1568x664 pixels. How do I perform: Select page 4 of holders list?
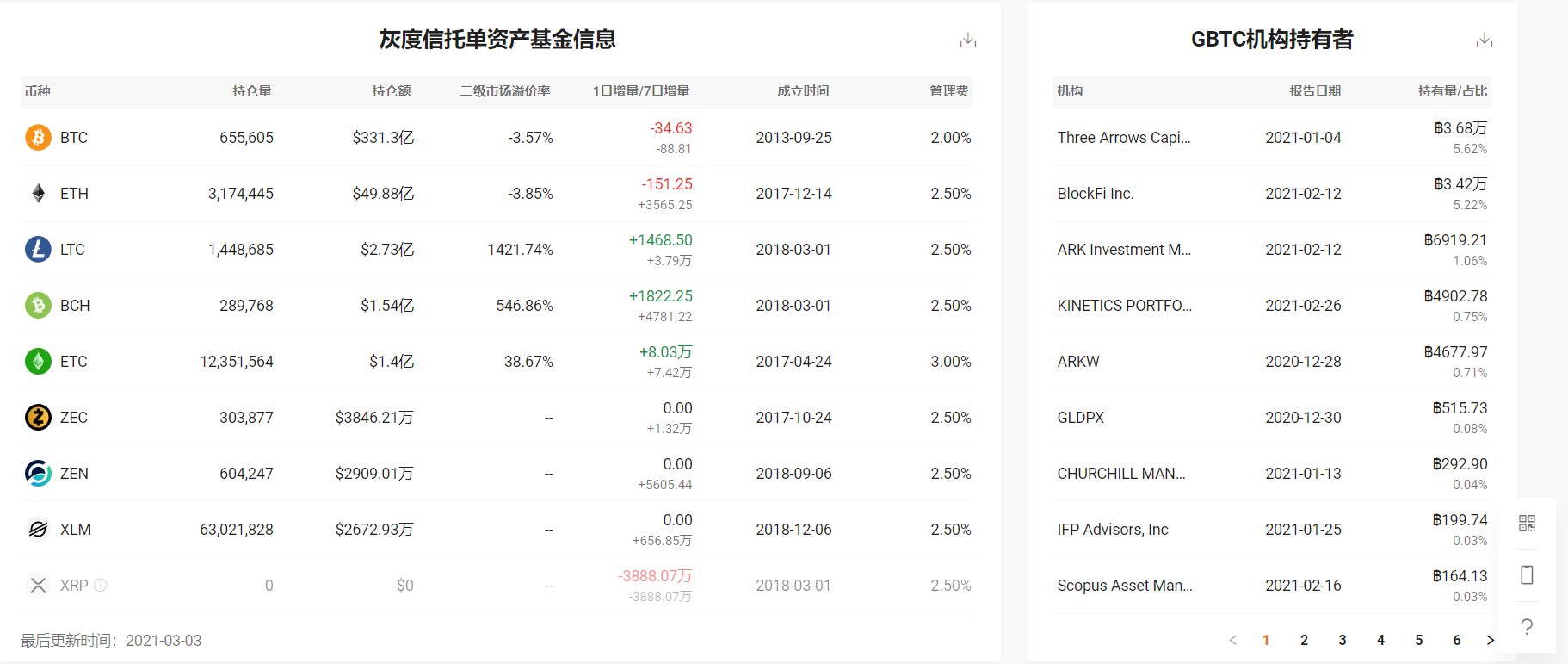(x=1380, y=640)
